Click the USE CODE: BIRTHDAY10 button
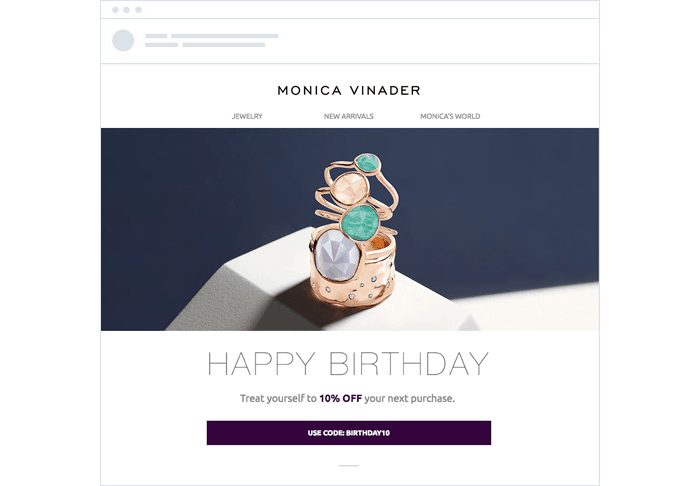 point(349,433)
